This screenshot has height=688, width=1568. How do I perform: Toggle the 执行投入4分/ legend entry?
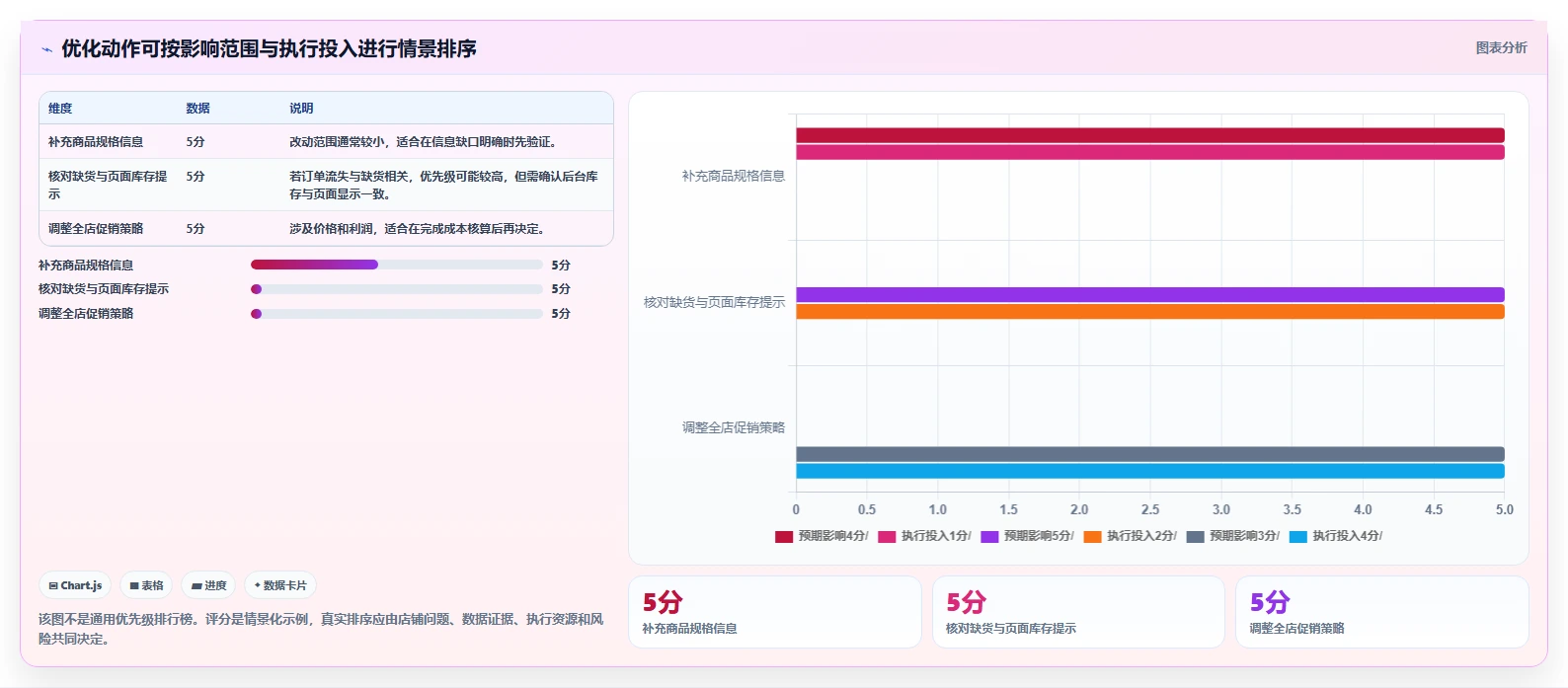(x=1335, y=536)
